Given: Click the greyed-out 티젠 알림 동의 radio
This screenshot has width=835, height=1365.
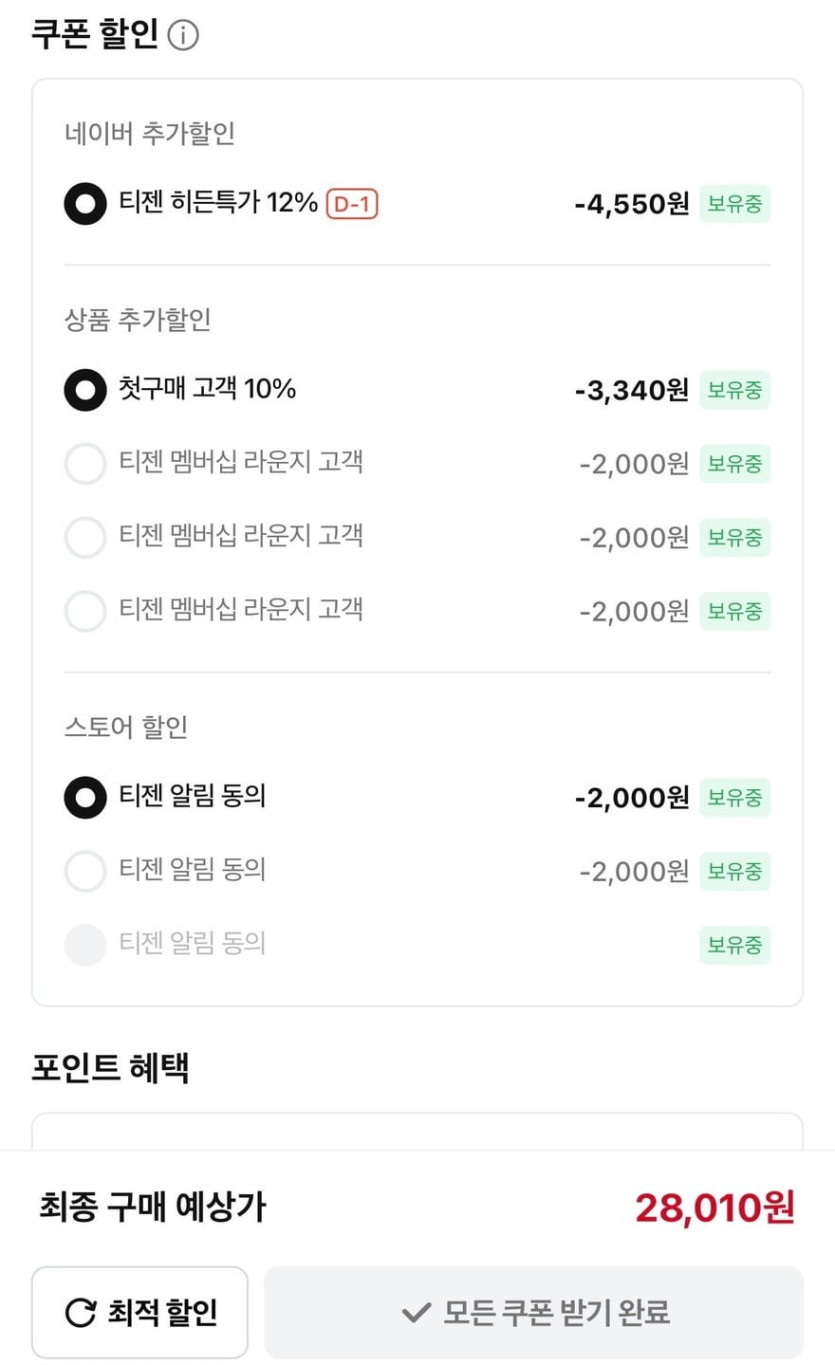Looking at the screenshot, I should [85, 944].
